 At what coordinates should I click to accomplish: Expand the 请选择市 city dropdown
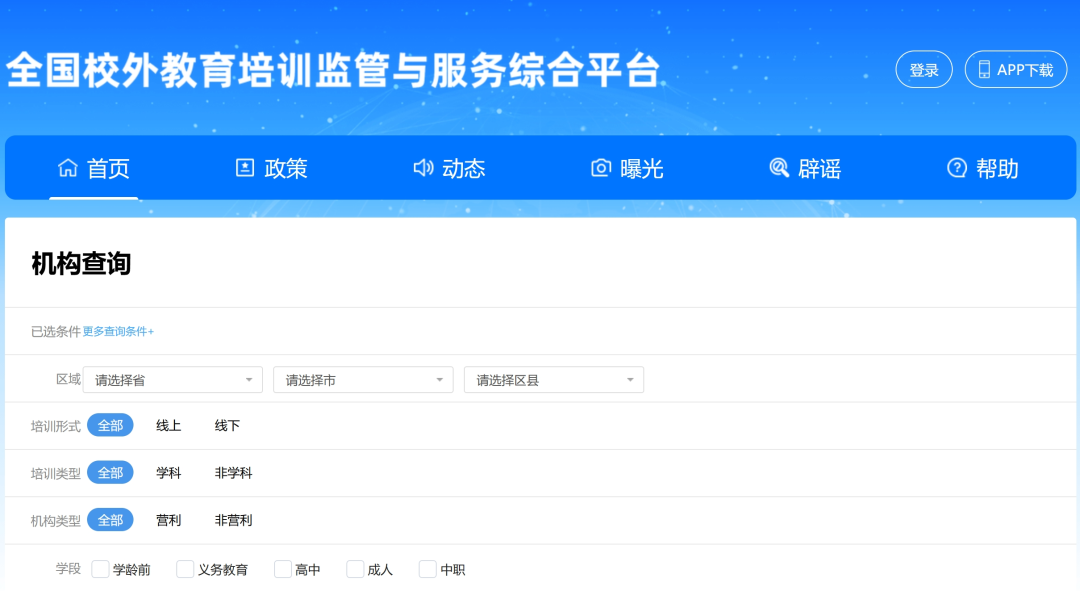pos(363,380)
